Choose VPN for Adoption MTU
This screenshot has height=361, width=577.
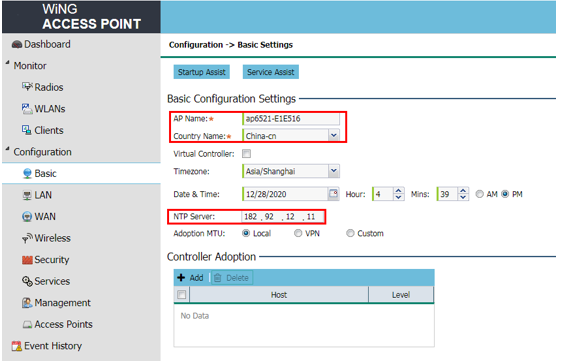[x=298, y=233]
